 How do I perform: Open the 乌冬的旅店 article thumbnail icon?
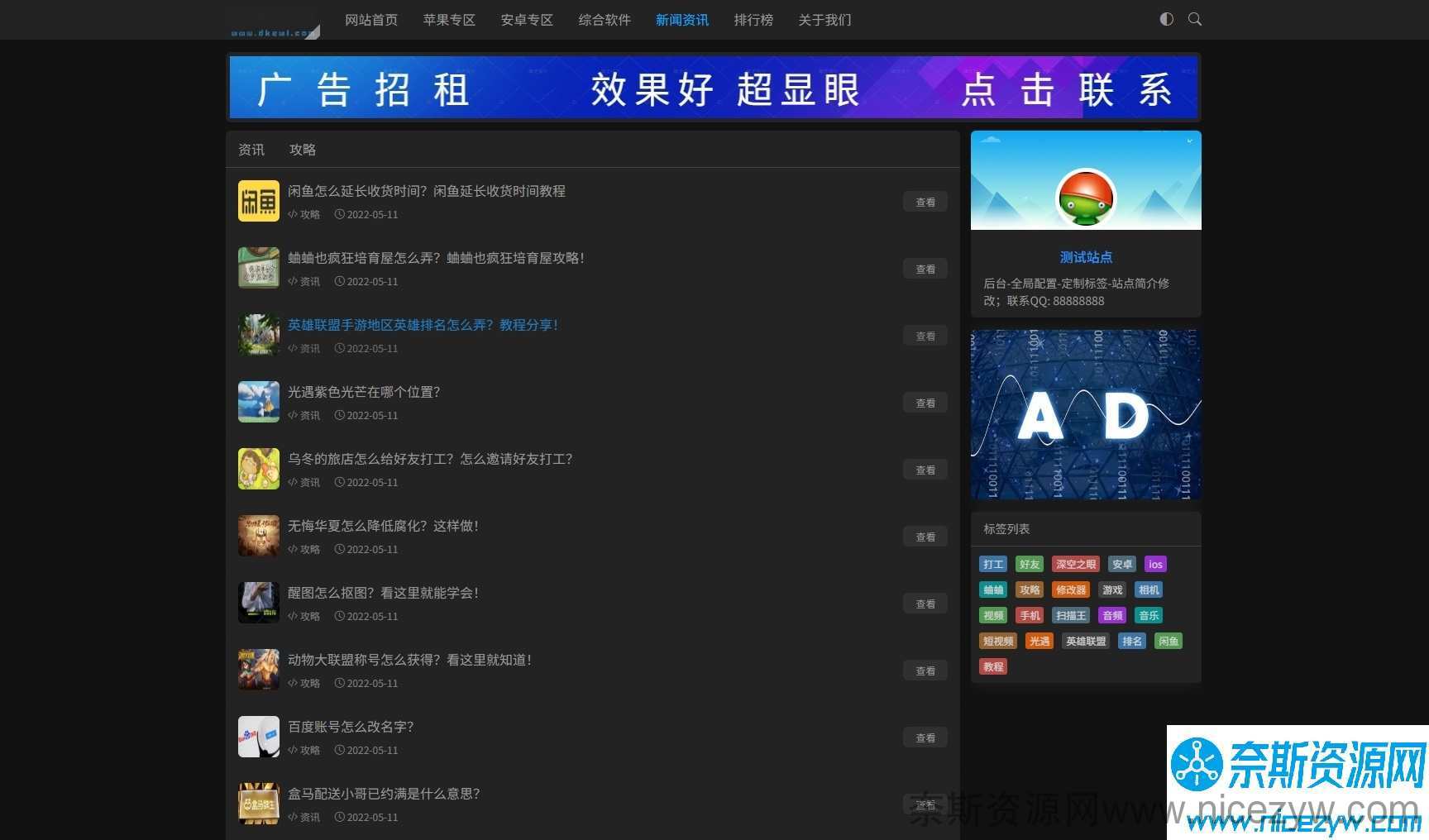(x=259, y=469)
